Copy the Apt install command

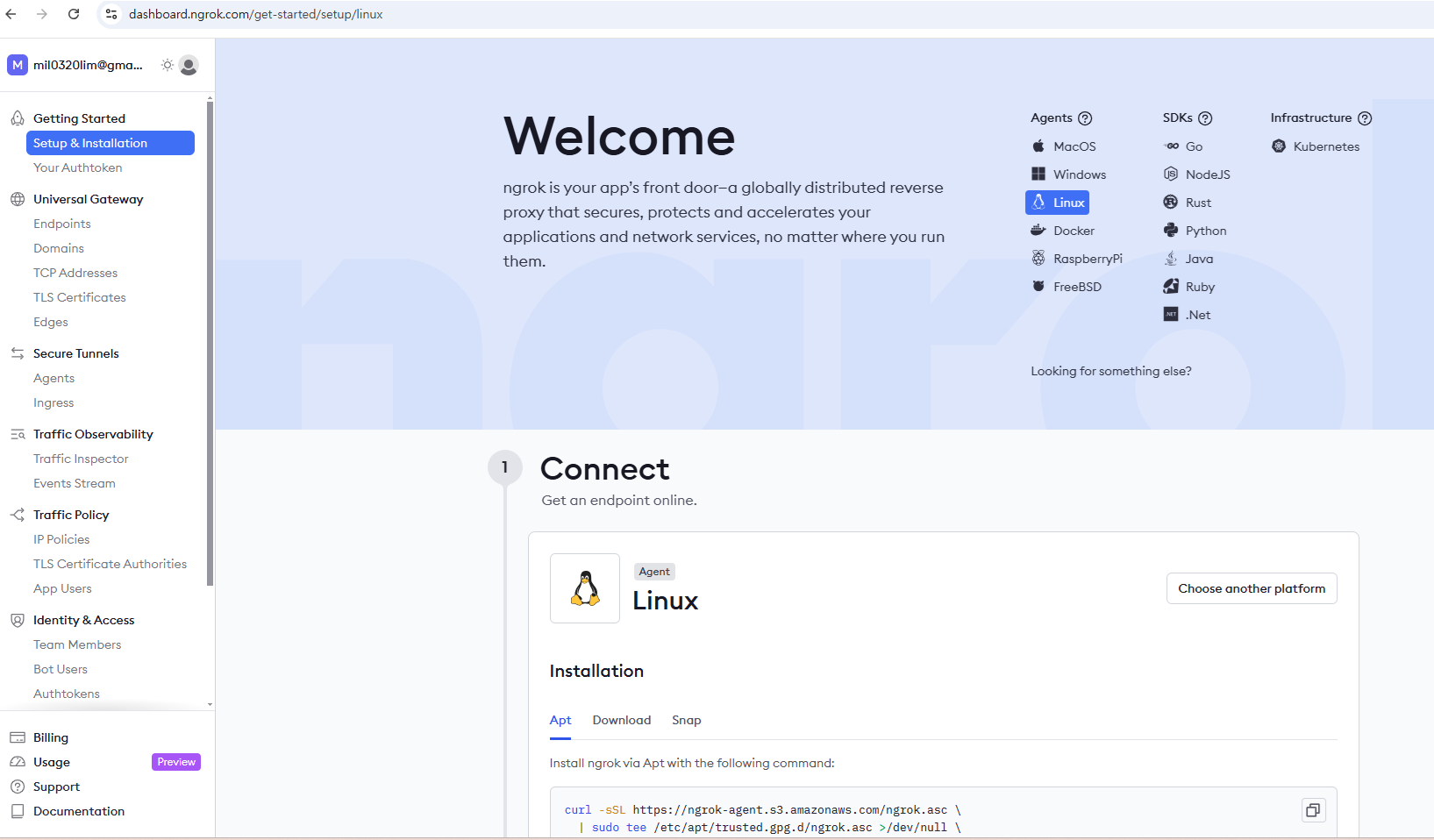point(1313,810)
